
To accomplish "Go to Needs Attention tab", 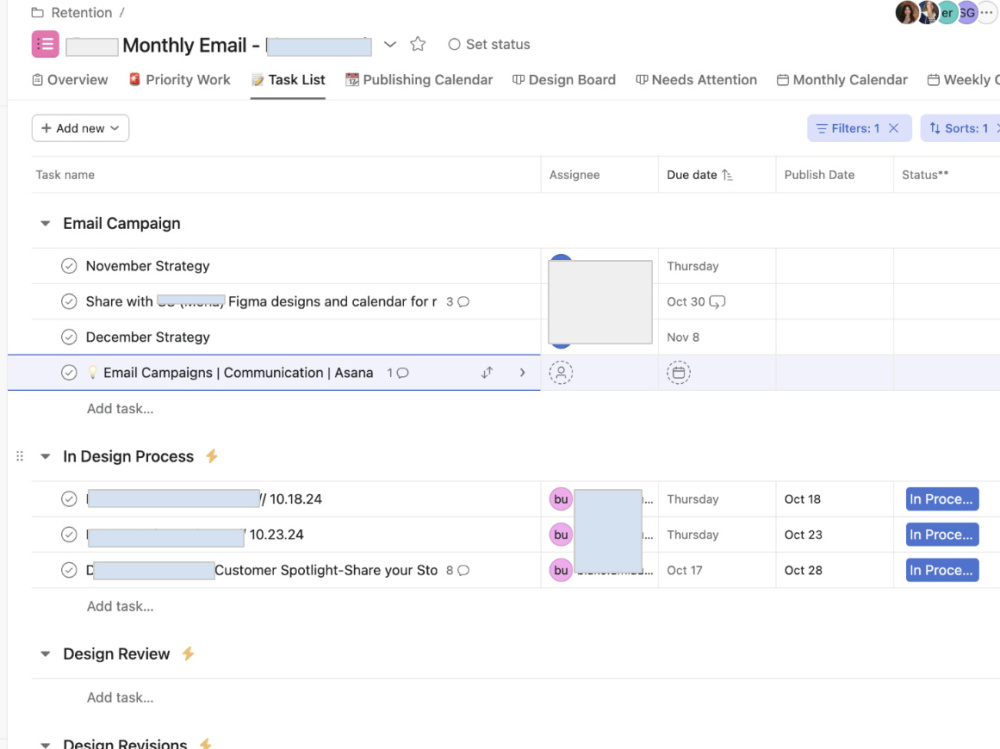I will pyautogui.click(x=696, y=80).
